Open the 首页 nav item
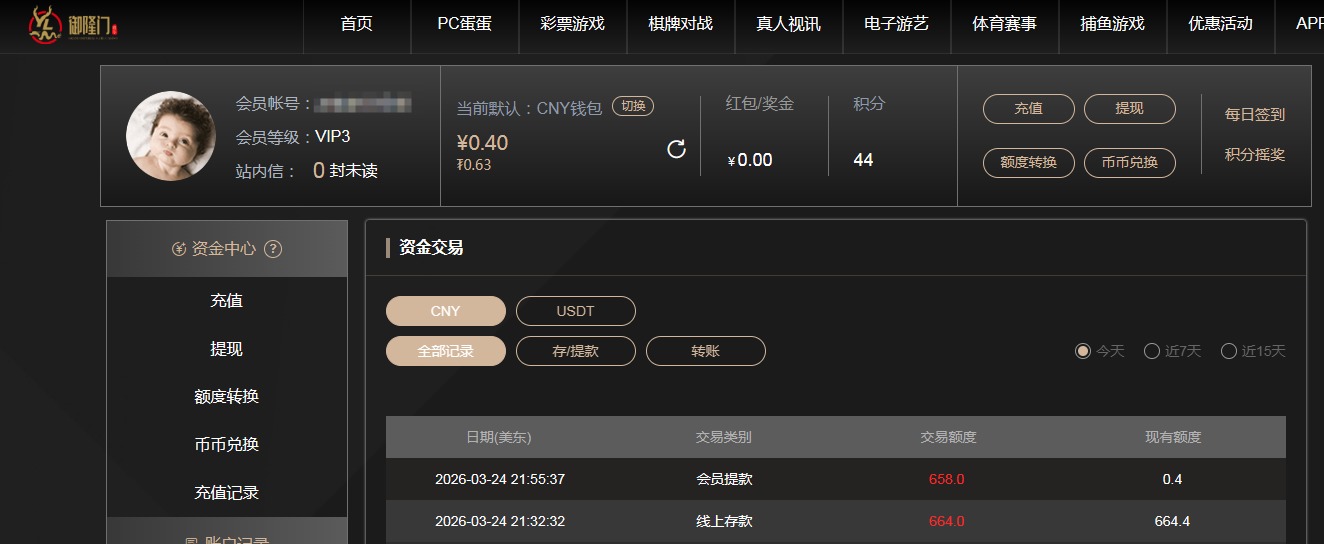 pyautogui.click(x=357, y=24)
